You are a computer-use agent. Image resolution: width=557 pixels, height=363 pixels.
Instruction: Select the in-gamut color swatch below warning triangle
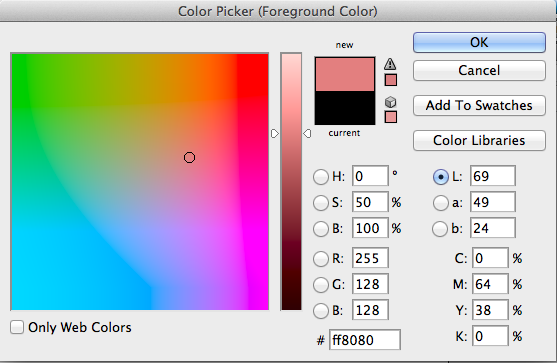pyautogui.click(x=391, y=80)
